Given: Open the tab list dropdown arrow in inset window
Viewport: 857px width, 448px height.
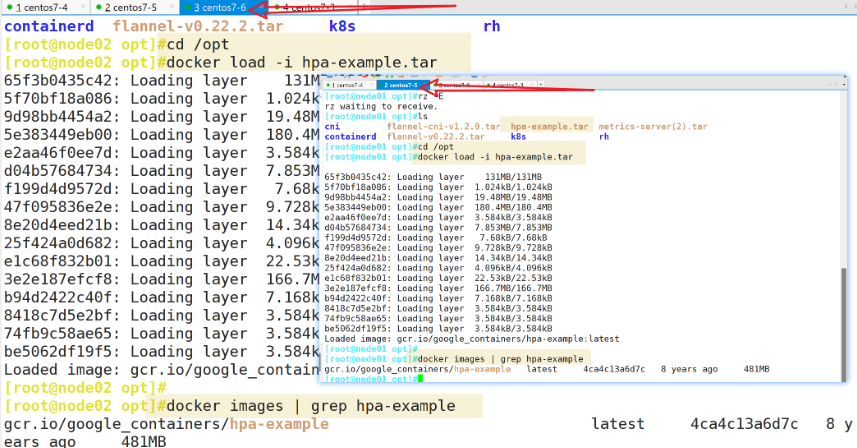Looking at the screenshot, I should 844,85.
